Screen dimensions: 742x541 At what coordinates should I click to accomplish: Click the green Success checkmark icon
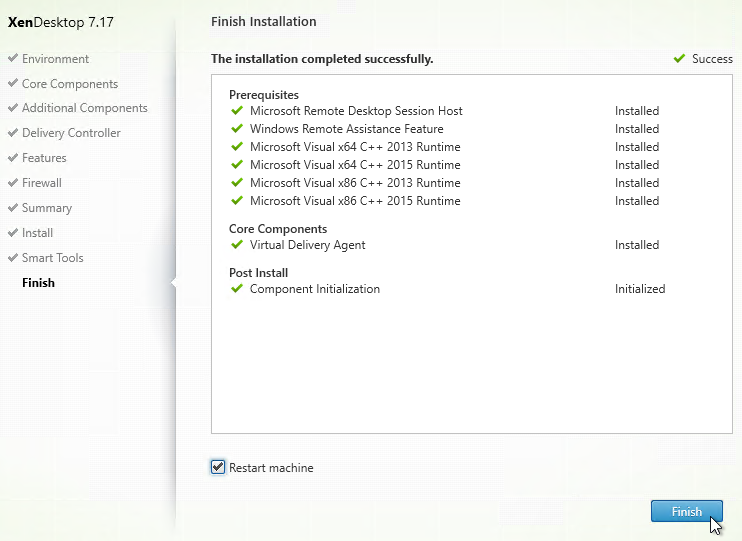click(680, 58)
